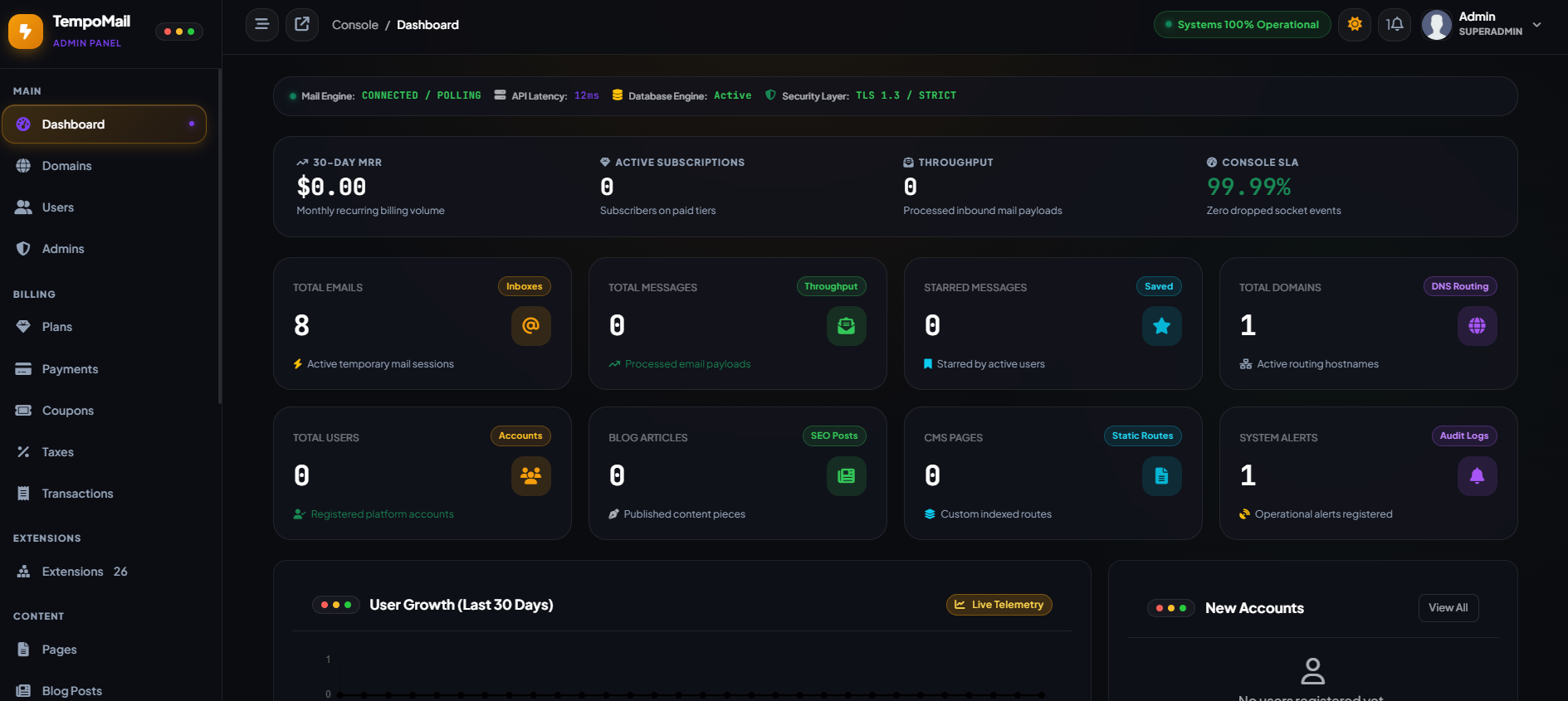
Task: Click the Total Emails at-sign icon
Action: click(531, 326)
